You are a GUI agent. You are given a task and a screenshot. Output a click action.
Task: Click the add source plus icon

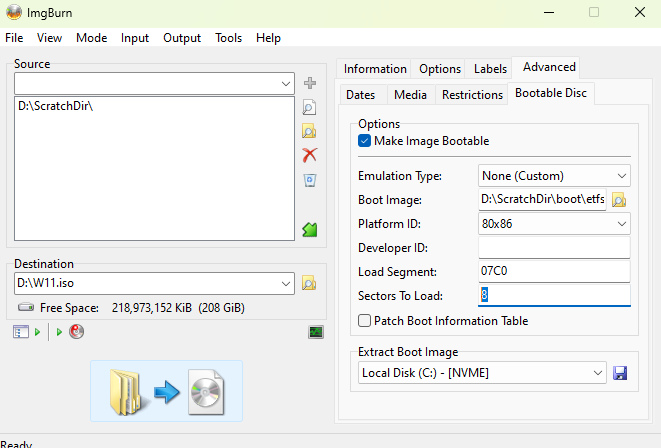[x=310, y=83]
